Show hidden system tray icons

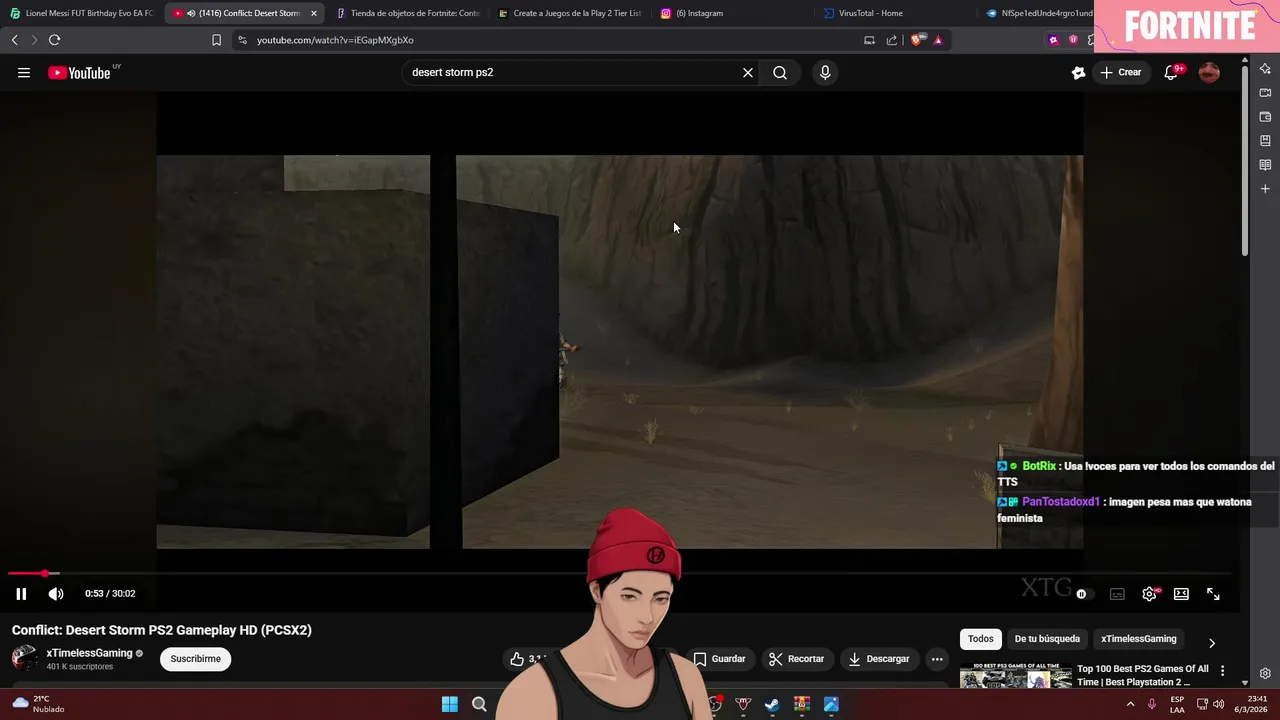(x=1131, y=704)
